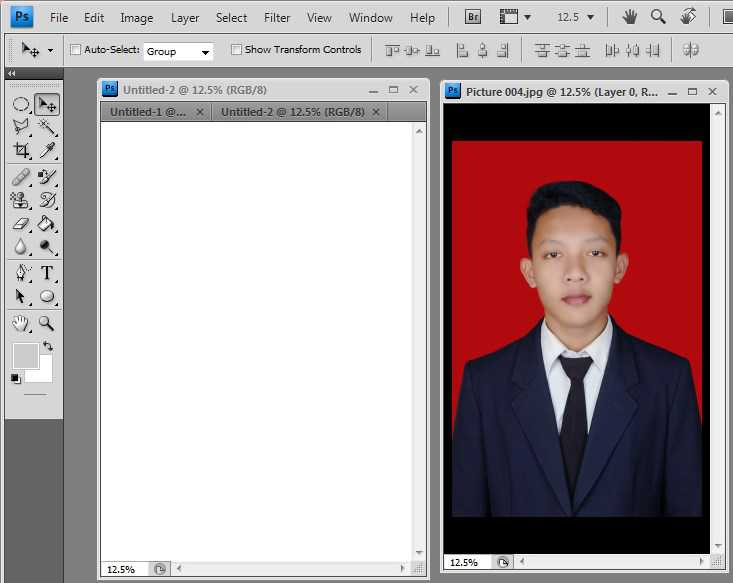Select the Pen tool
Screen dimensions: 733x583
click(x=21, y=273)
